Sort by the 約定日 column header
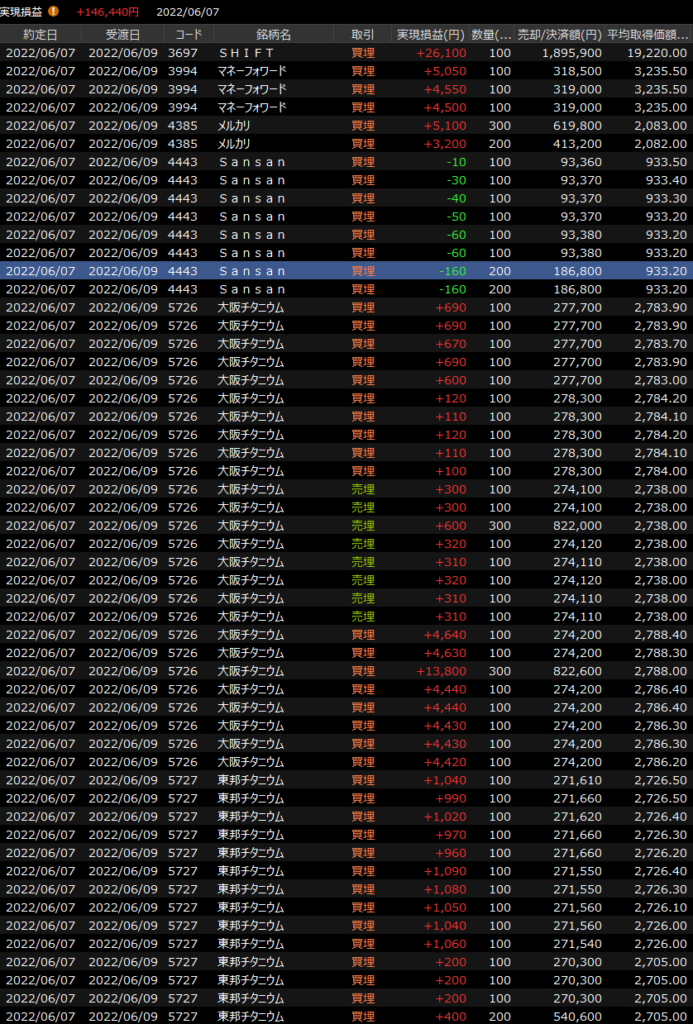The width and height of the screenshot is (693, 1024). coord(39,34)
